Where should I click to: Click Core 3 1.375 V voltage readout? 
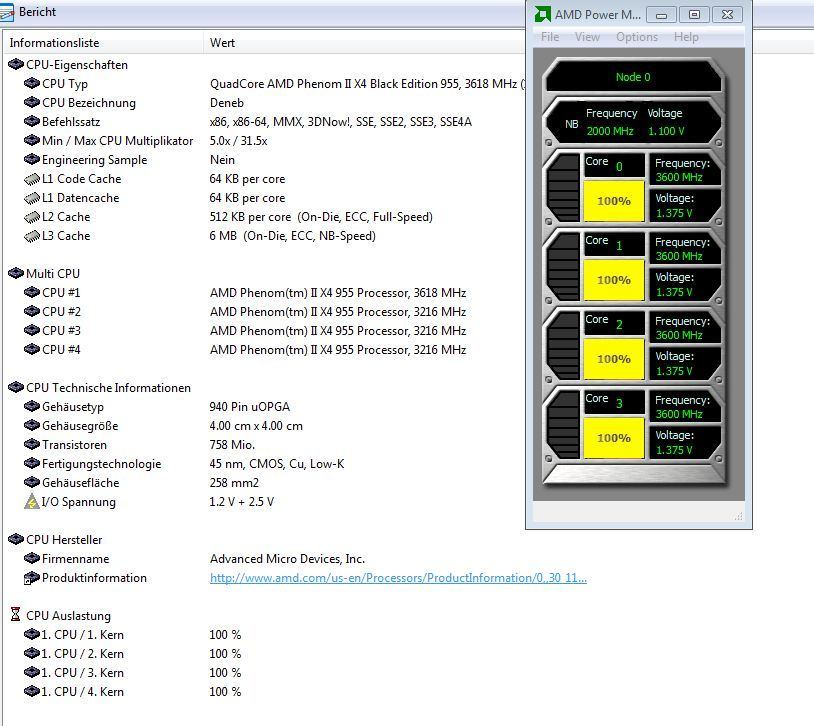[x=674, y=450]
